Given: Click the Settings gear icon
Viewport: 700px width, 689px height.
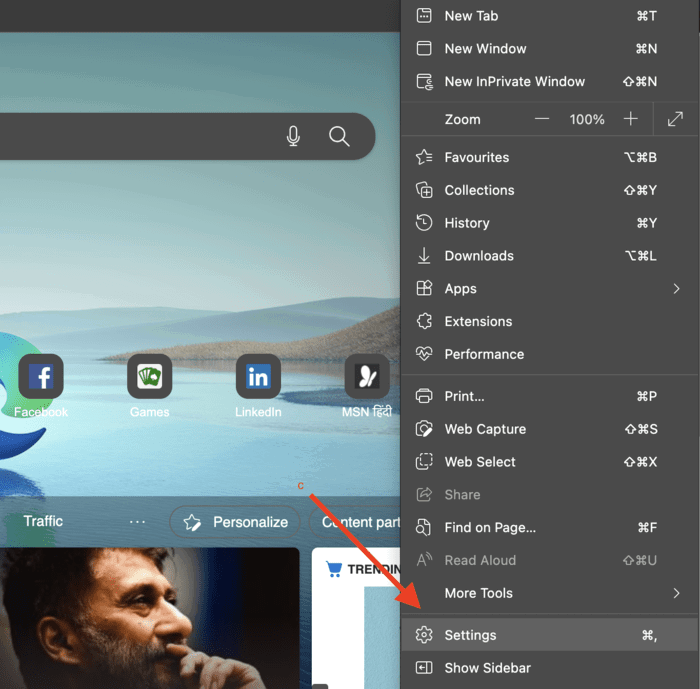Looking at the screenshot, I should [x=424, y=635].
